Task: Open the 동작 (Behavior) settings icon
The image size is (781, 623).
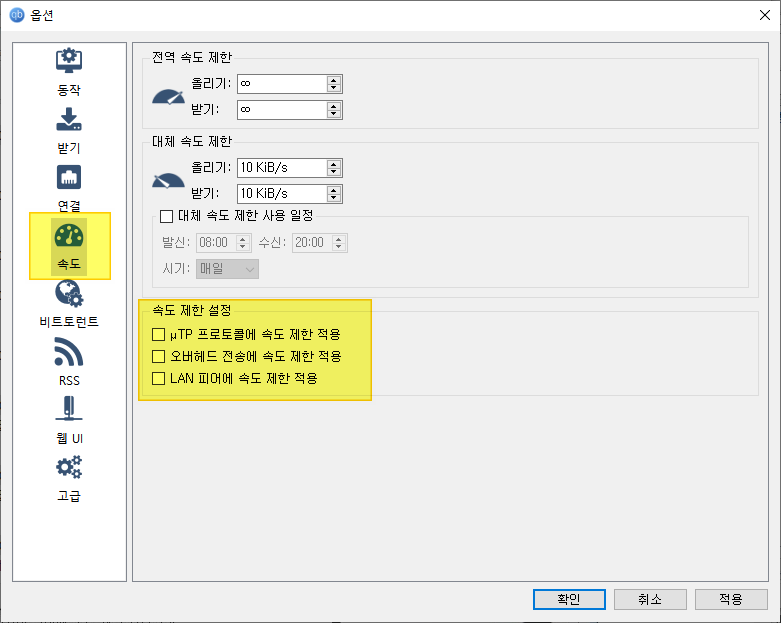Action: (69, 61)
